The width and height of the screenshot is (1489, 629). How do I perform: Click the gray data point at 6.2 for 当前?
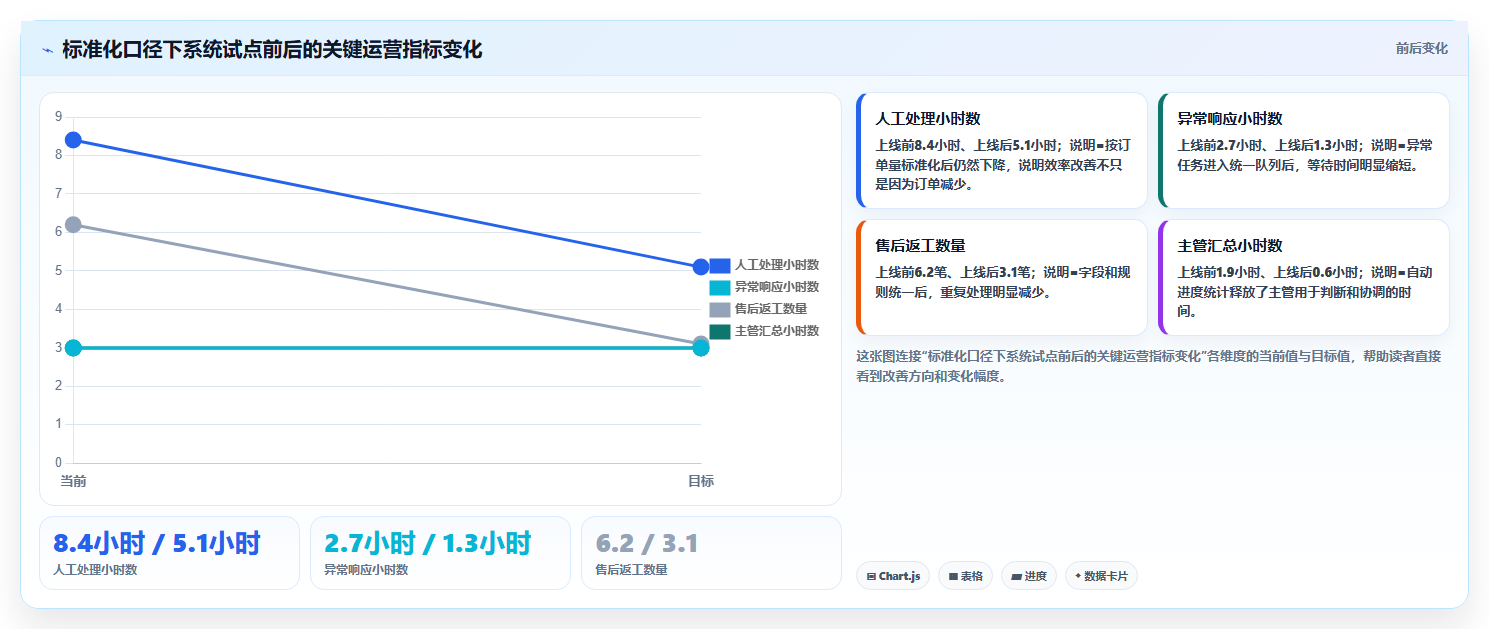73,225
